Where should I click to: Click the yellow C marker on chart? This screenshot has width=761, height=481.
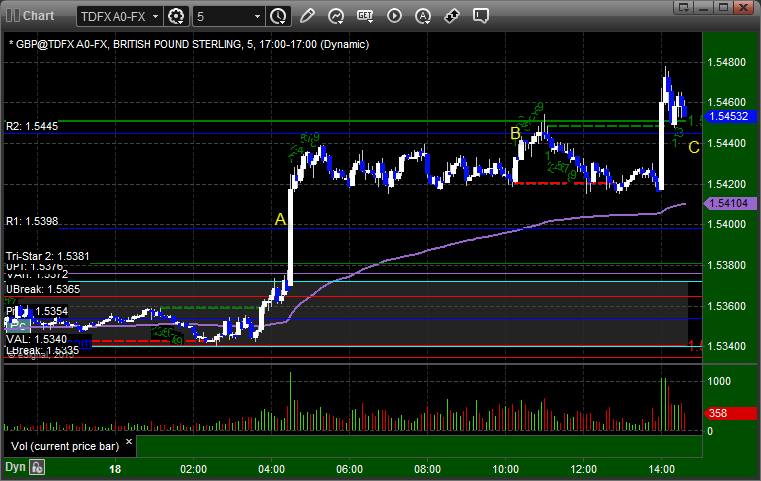(x=694, y=147)
